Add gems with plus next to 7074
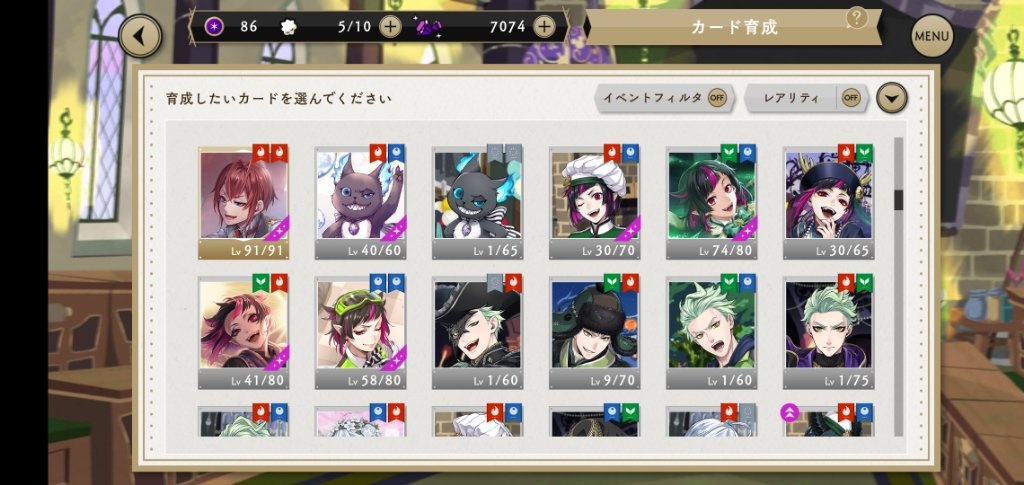Screen dimensions: 1024x485 coord(544,27)
